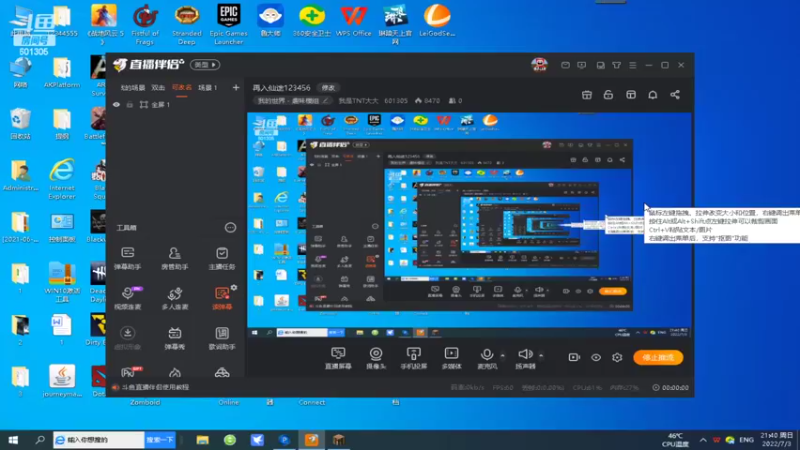800x450 pixels.
Task: Show hidden system tray icons chevron
Action: [703, 440]
